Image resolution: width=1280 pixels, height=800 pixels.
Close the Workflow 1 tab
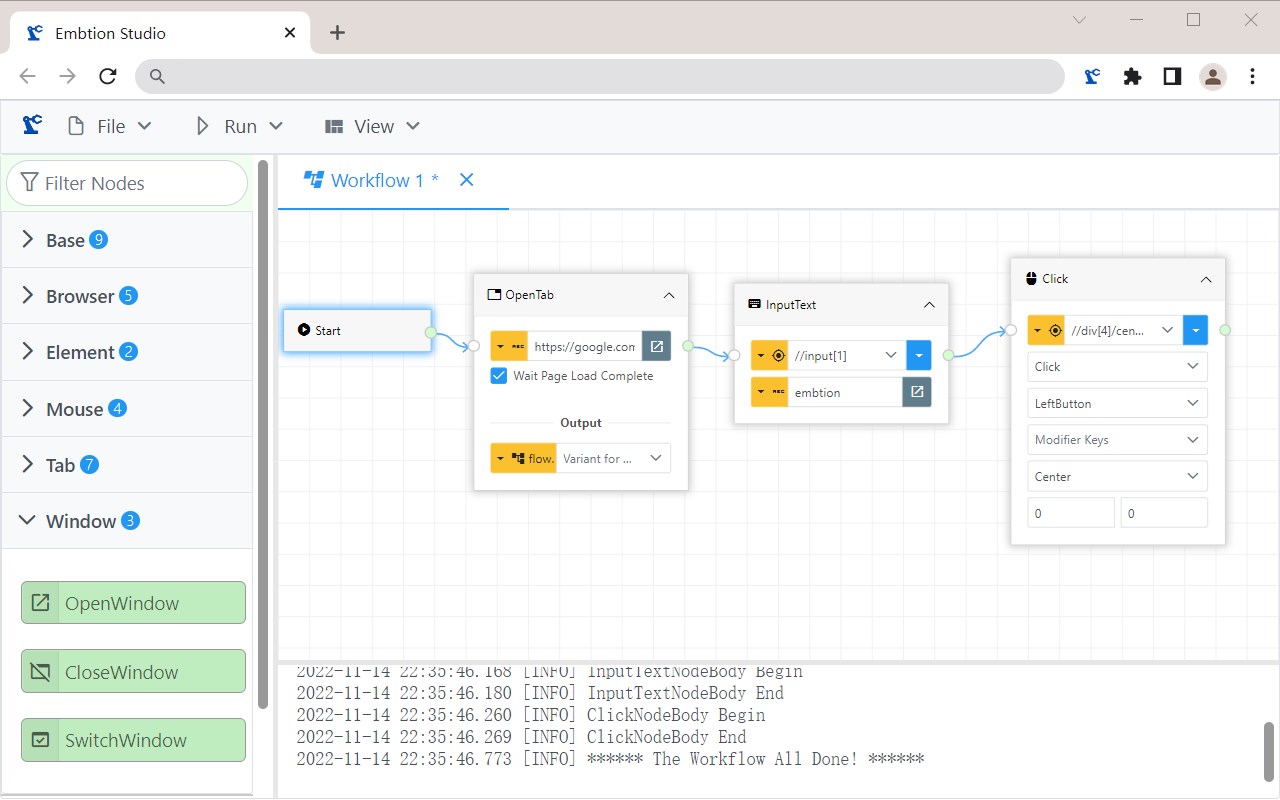(466, 180)
